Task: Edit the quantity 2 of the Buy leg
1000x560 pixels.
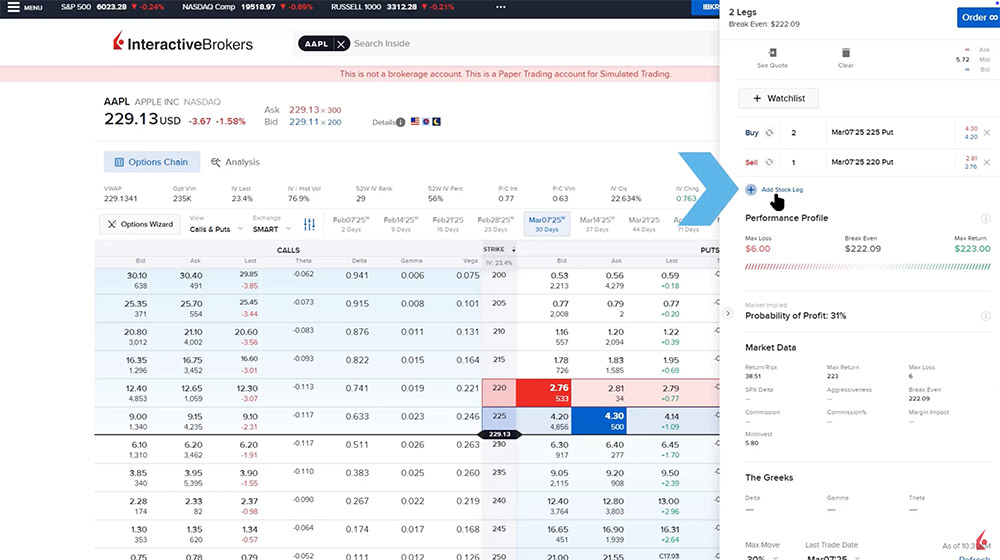Action: point(794,133)
